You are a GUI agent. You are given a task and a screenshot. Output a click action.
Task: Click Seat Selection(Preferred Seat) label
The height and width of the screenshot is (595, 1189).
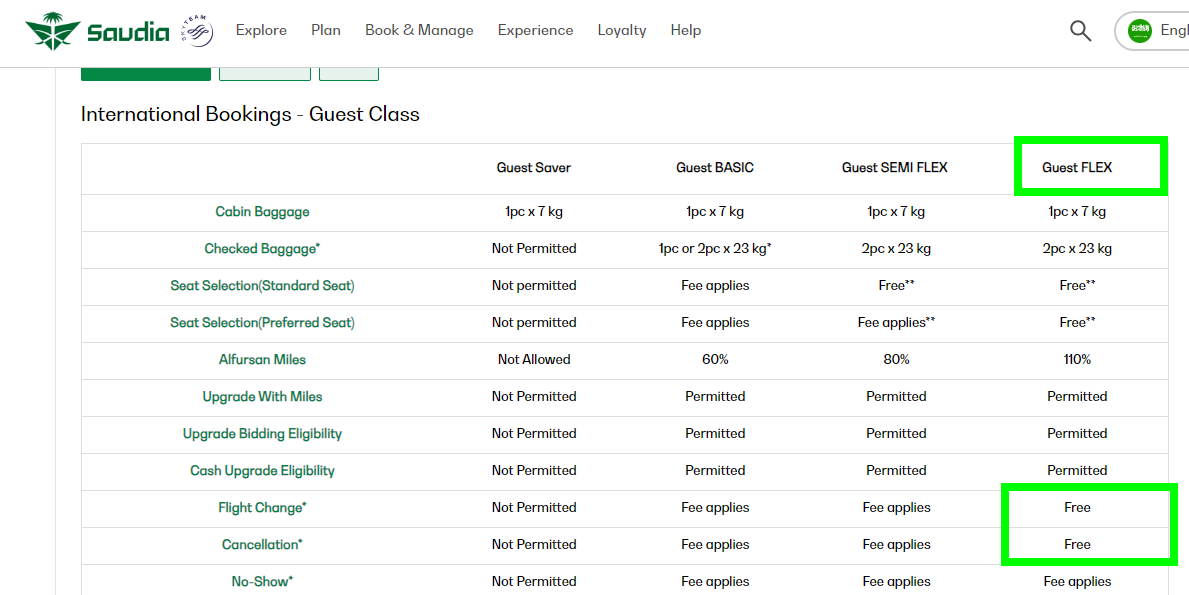[x=262, y=323]
